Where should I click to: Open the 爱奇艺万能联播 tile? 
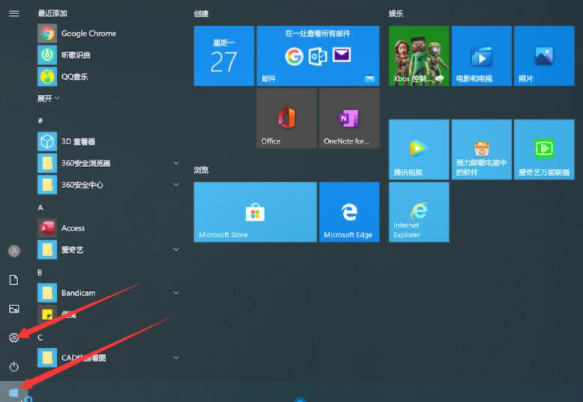pos(544,149)
